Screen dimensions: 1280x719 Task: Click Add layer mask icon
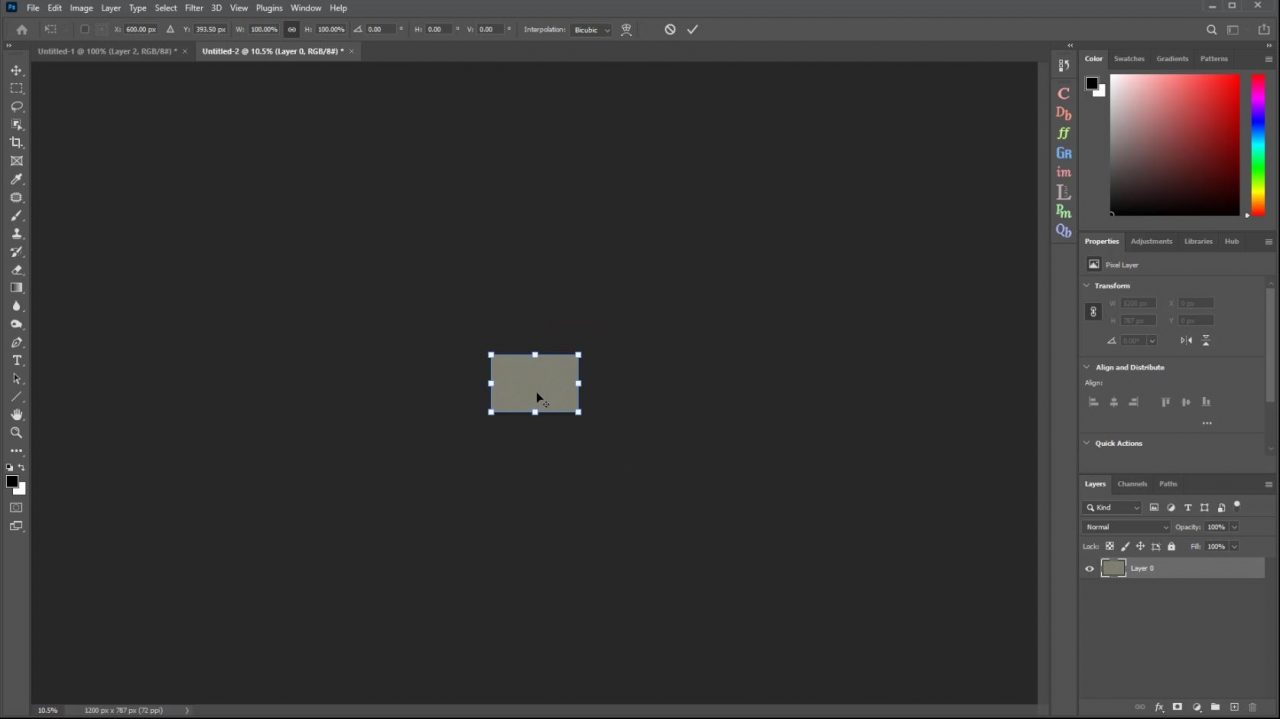[x=1177, y=707]
